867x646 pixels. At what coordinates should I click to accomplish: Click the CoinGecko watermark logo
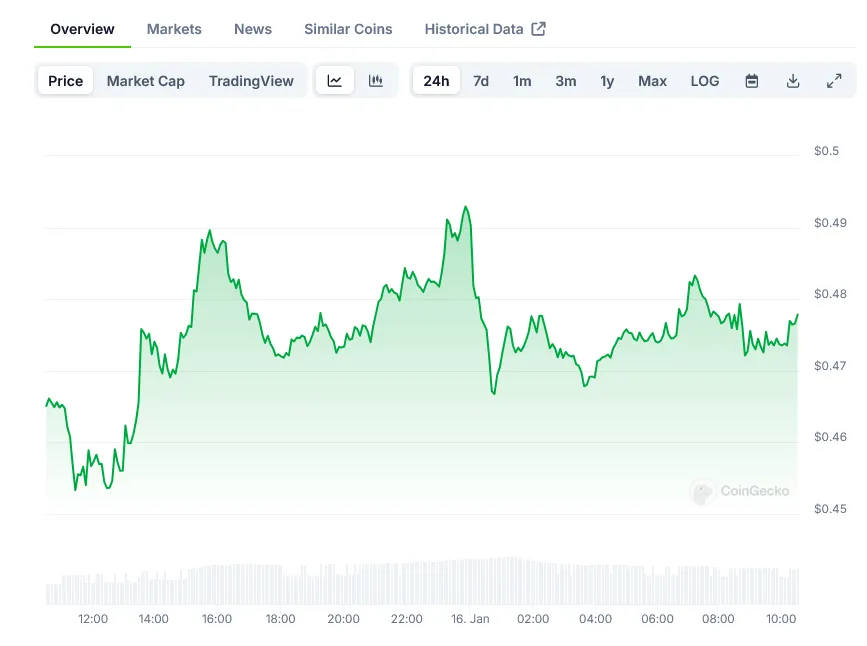click(x=740, y=491)
